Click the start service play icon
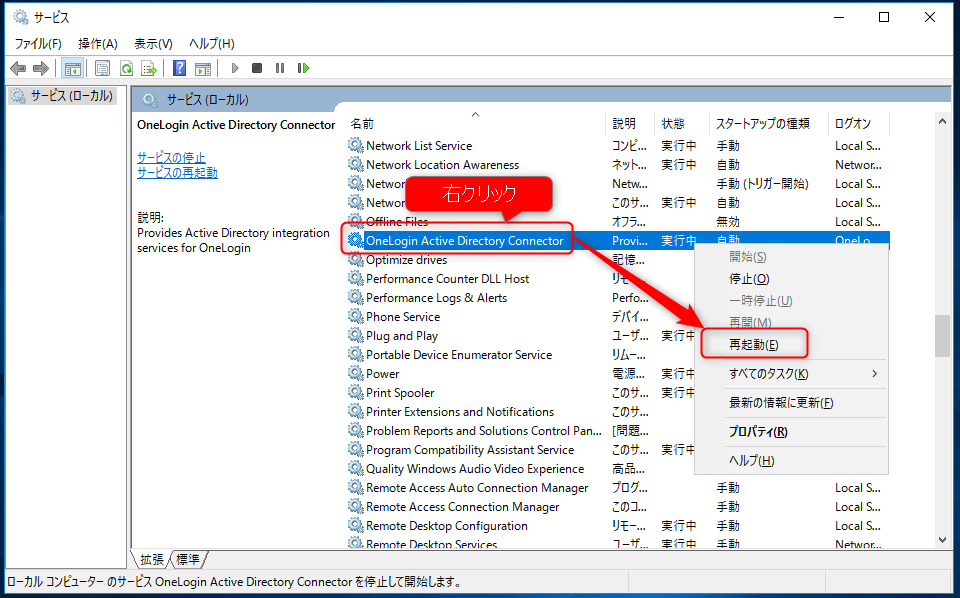Screen dimensions: 960x598 pos(234,68)
